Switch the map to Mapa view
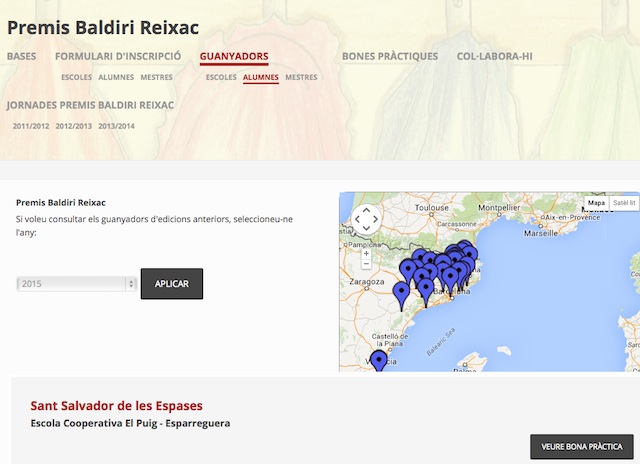The width and height of the screenshot is (640, 464). tap(596, 202)
